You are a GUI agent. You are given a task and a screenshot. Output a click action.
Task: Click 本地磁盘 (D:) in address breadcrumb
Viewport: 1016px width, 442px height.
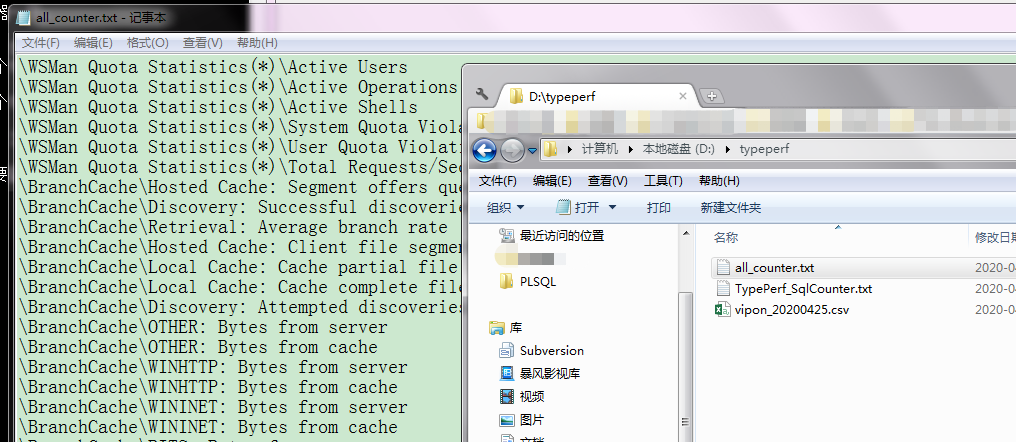678,149
